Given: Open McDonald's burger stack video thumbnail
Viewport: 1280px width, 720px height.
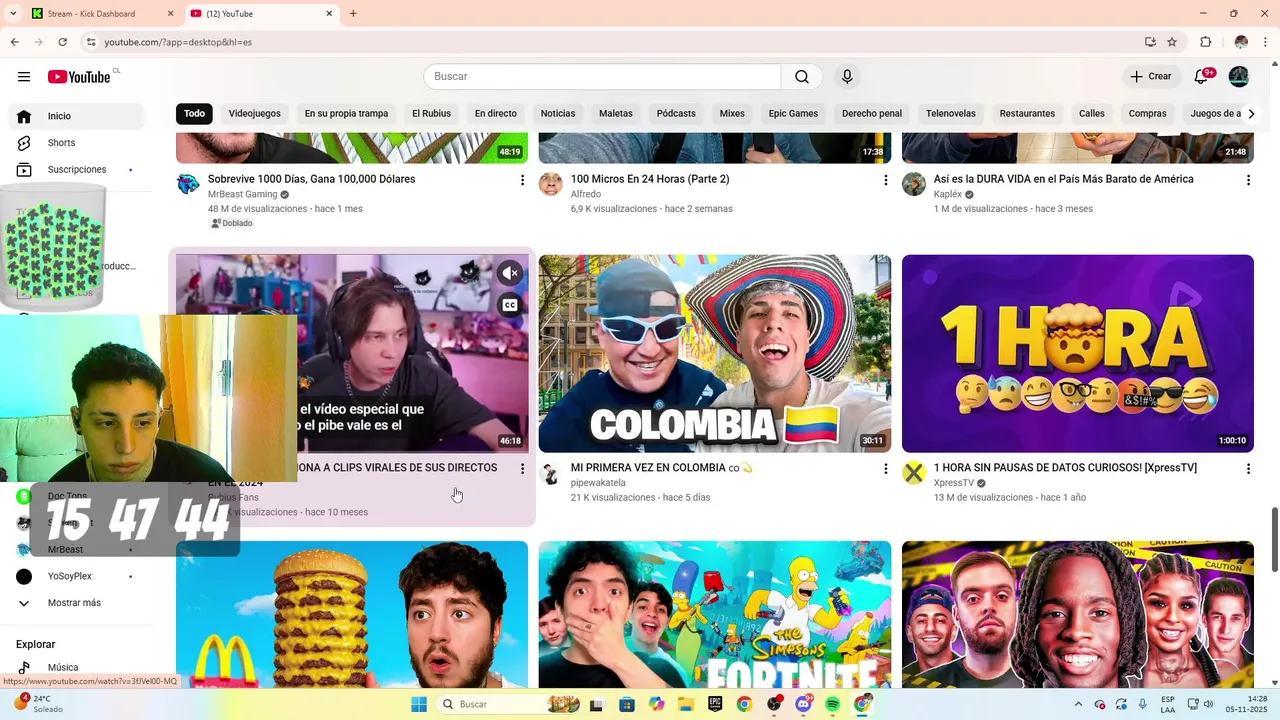Looking at the screenshot, I should click(352, 614).
